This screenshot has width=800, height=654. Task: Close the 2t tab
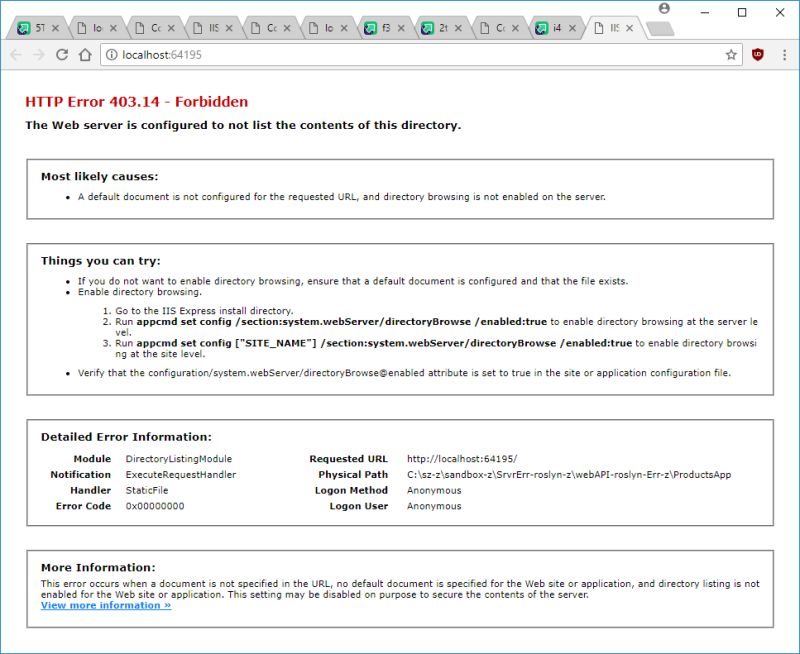point(459,26)
